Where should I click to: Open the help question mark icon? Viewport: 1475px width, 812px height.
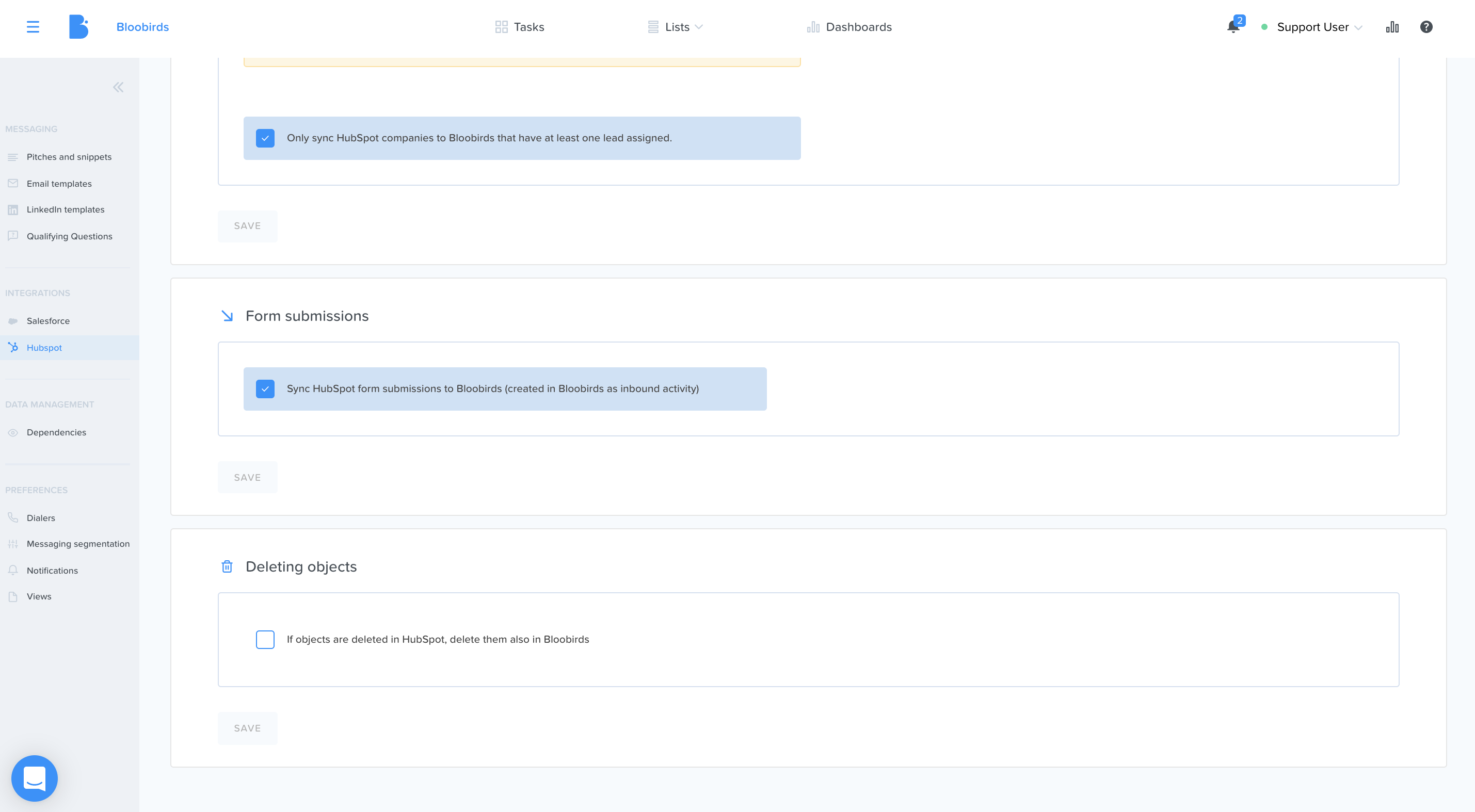coord(1426,27)
